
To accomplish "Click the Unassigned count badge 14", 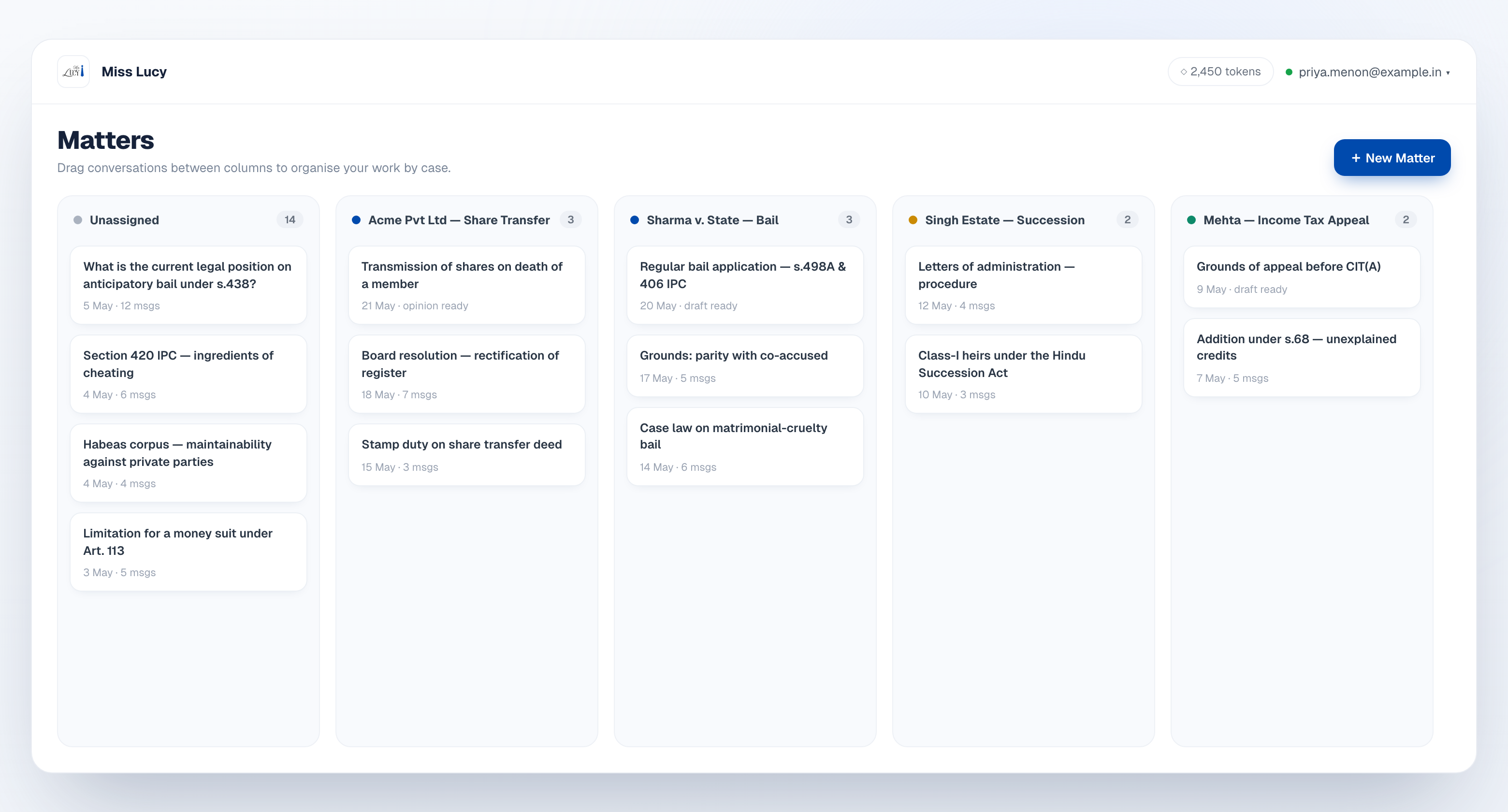I will [290, 219].
